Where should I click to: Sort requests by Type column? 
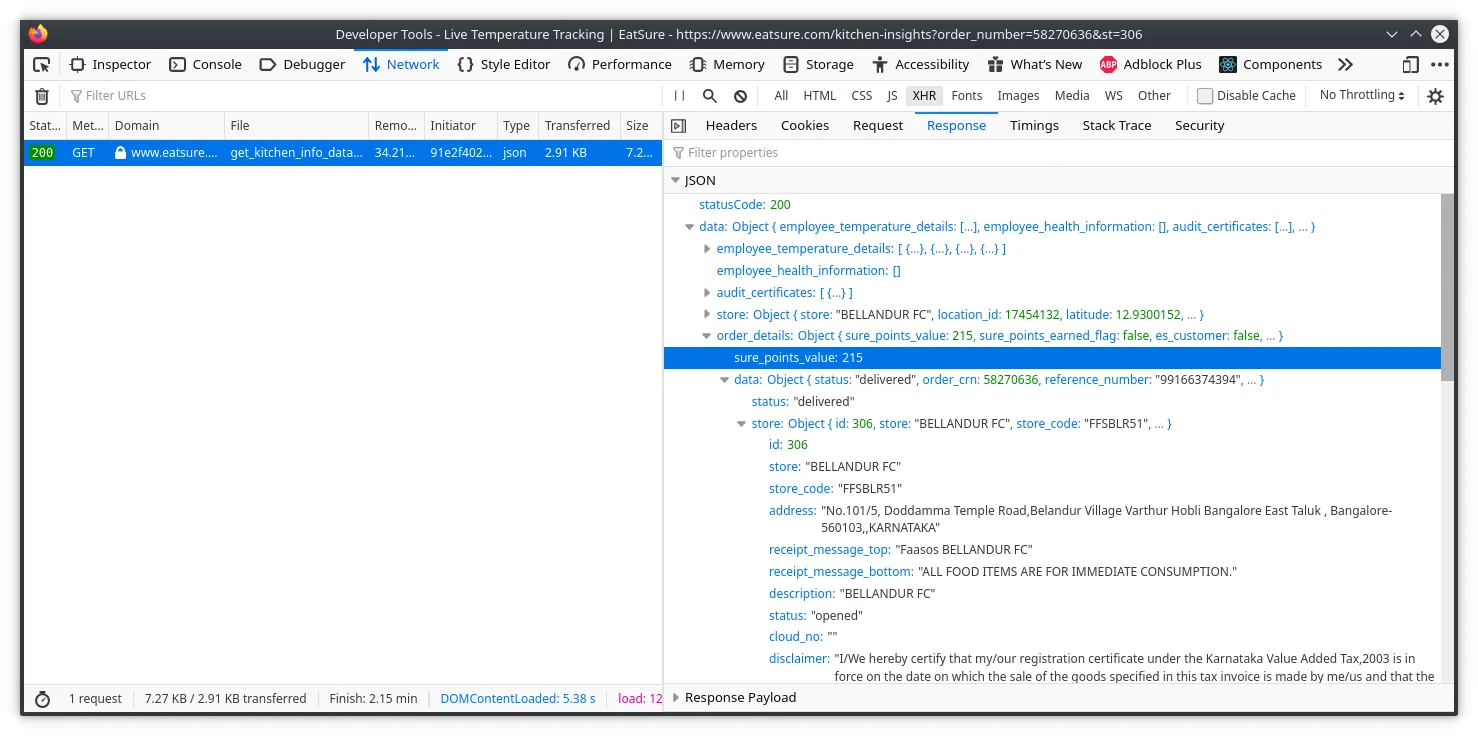[x=517, y=126]
